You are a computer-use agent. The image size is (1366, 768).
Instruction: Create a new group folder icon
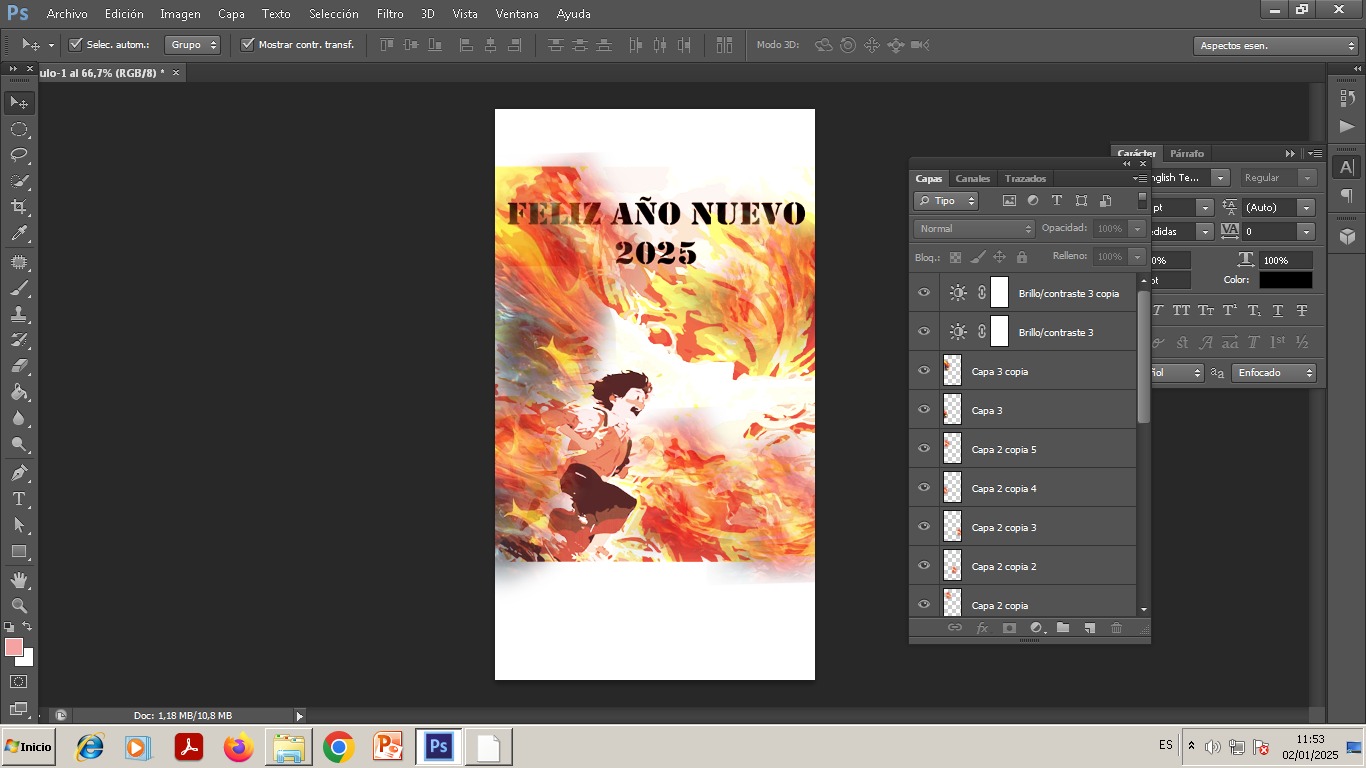pos(1063,628)
